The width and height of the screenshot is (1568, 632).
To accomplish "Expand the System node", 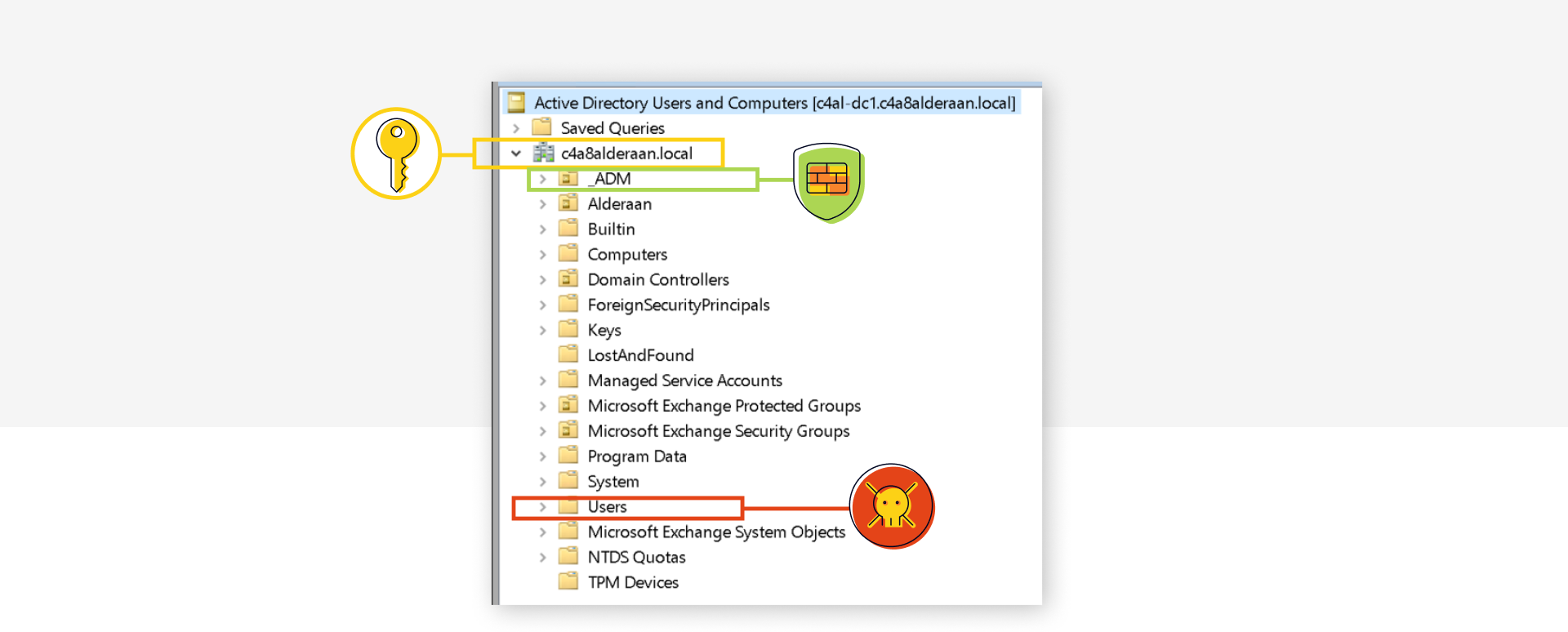I will tap(543, 482).
